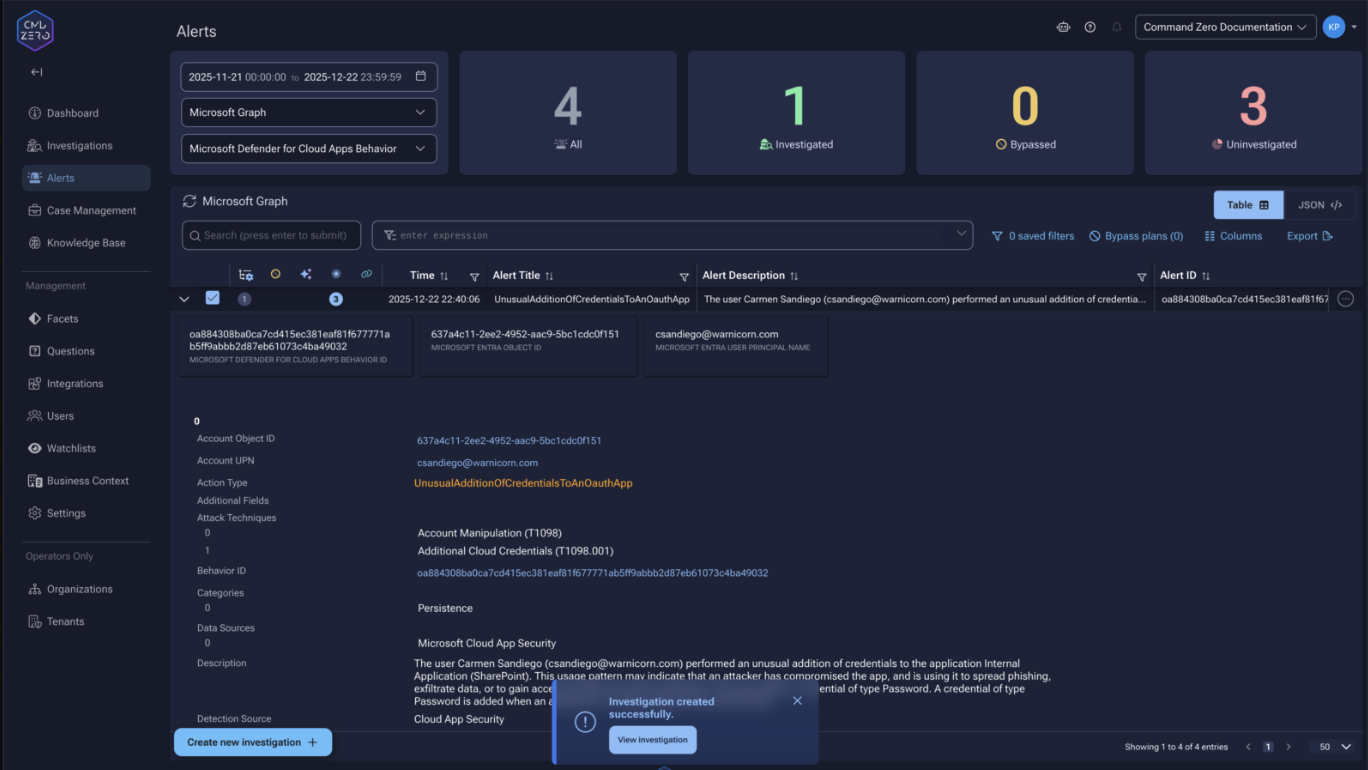
Task: Open the user menu caret beside avatar
Action: (1354, 28)
